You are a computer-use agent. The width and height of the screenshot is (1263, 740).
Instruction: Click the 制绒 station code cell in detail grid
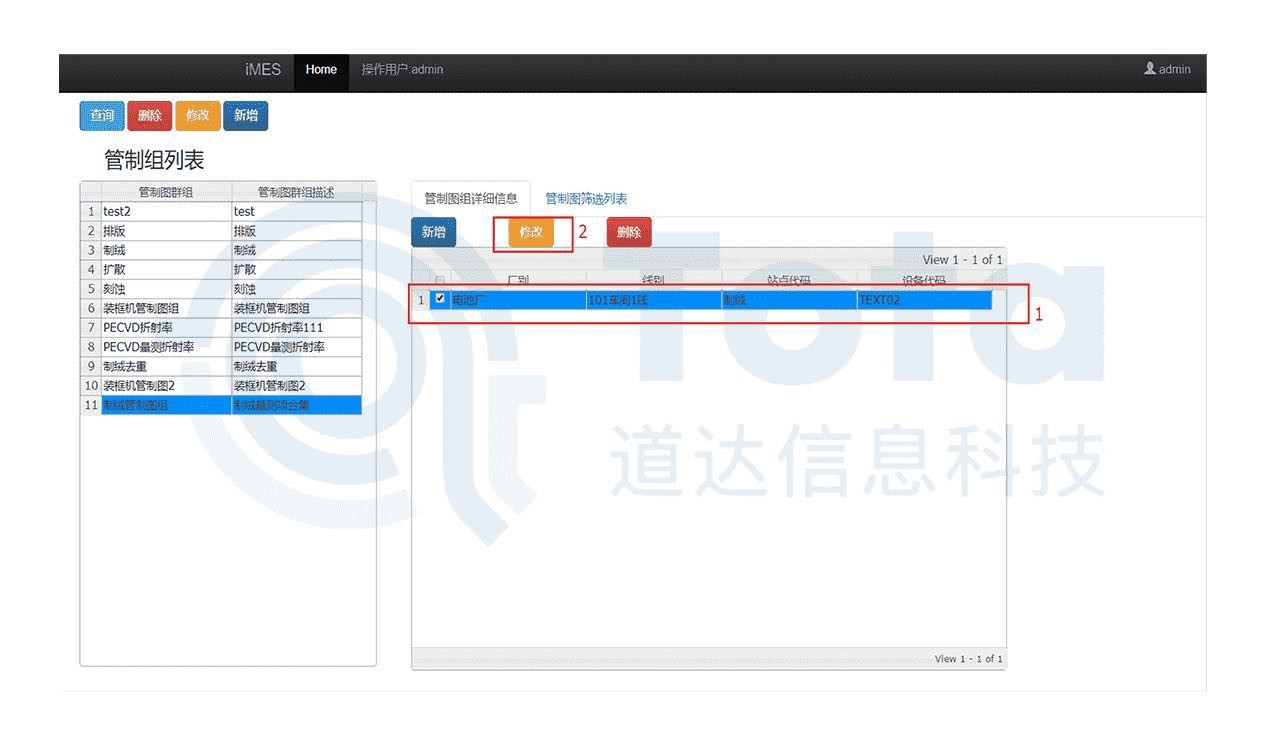click(789, 299)
